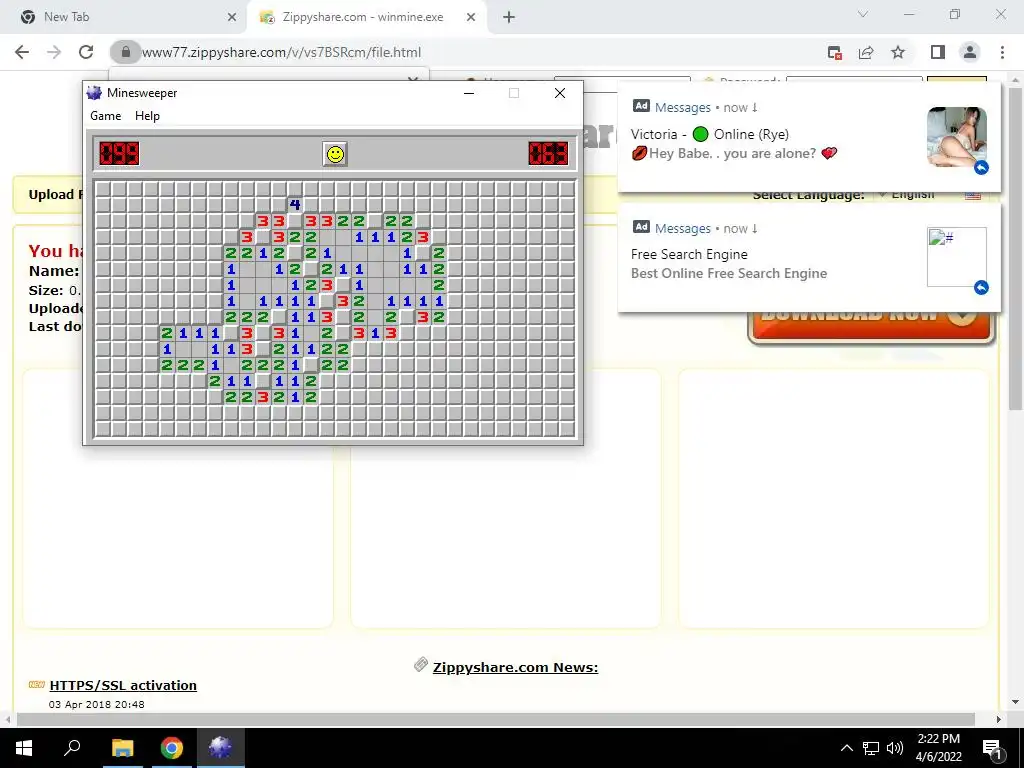The image size is (1024, 768).
Task: Click the Minesweeper taskbar icon
Action: [221, 748]
